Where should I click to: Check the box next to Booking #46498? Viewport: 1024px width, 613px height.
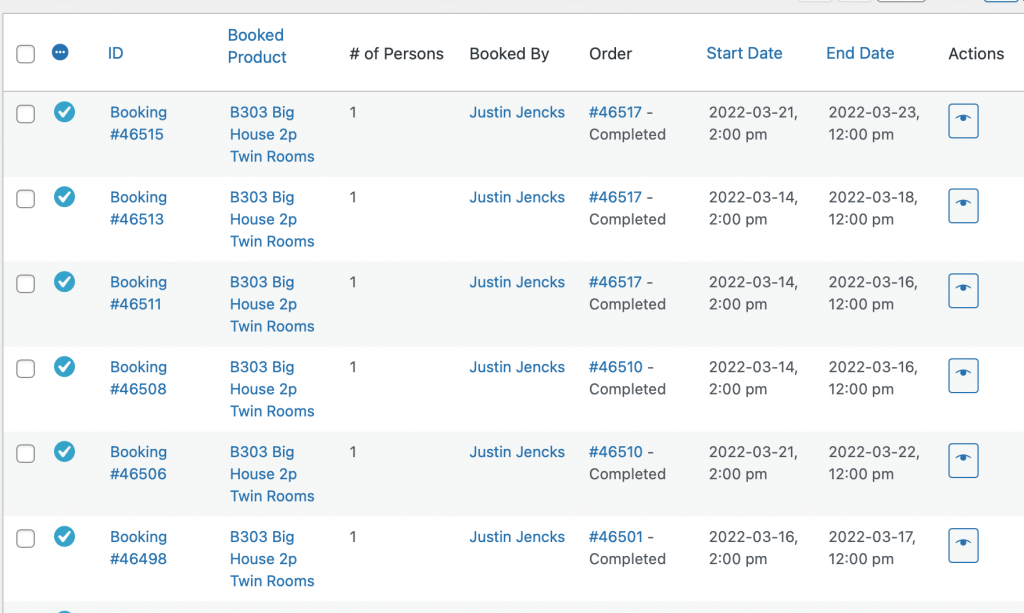point(26,539)
